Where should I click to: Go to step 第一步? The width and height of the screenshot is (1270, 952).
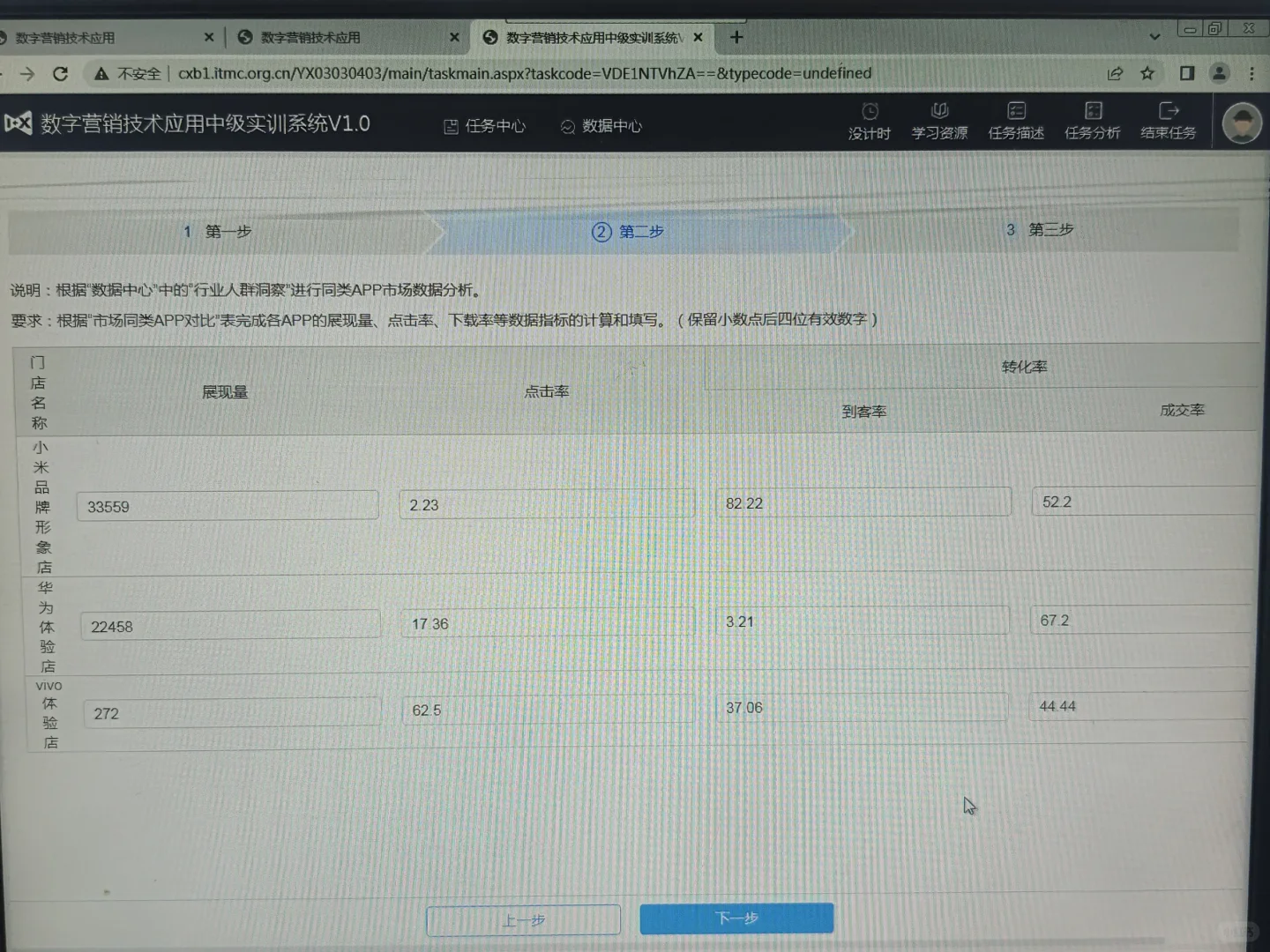(x=218, y=231)
